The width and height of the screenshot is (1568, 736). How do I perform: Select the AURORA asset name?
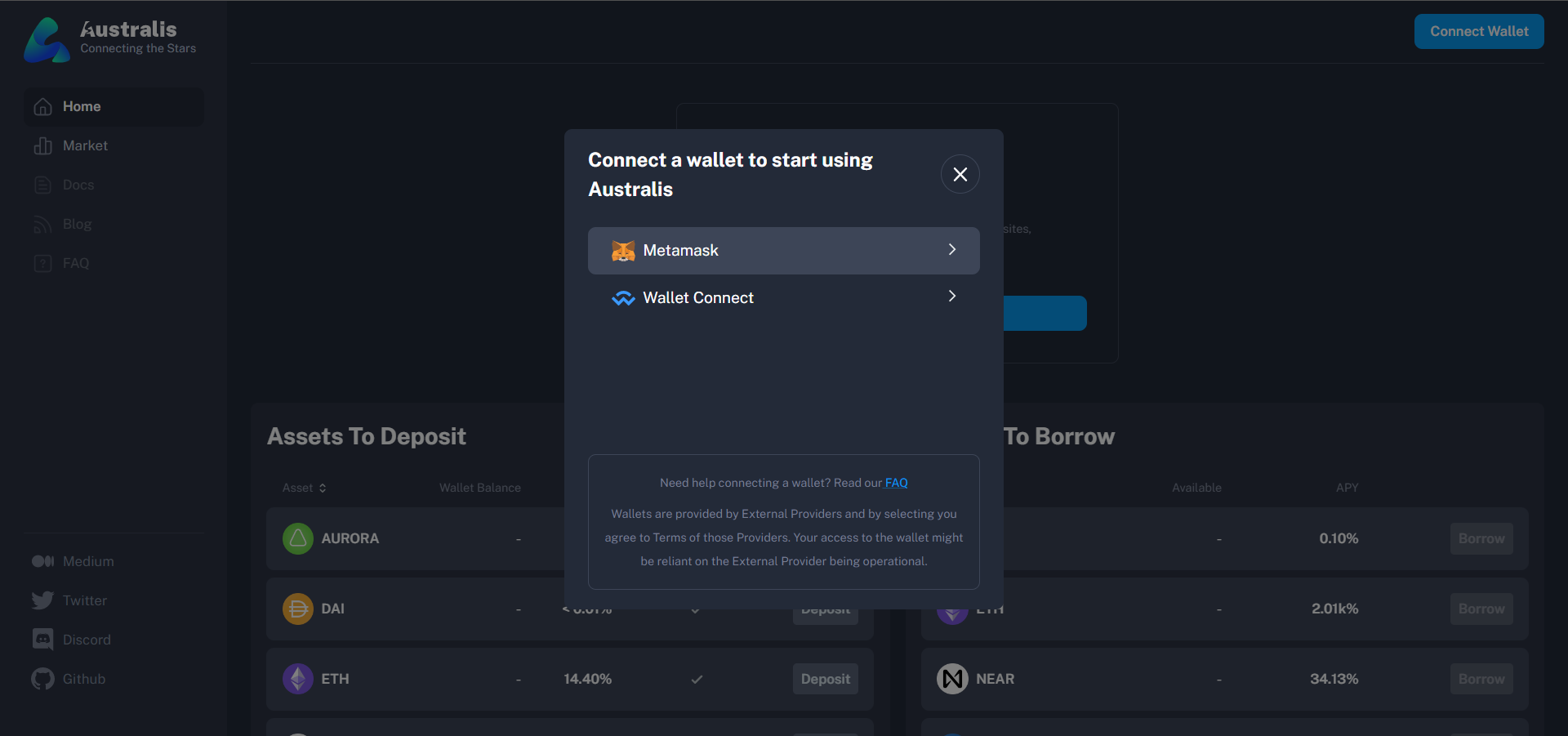click(350, 538)
